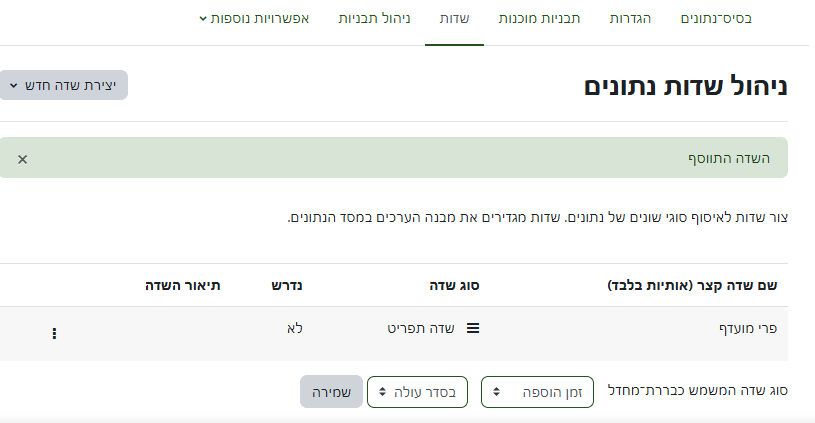The image size is (815, 423).
Task: Open the row actions three-dot menu
Action: (x=54, y=334)
